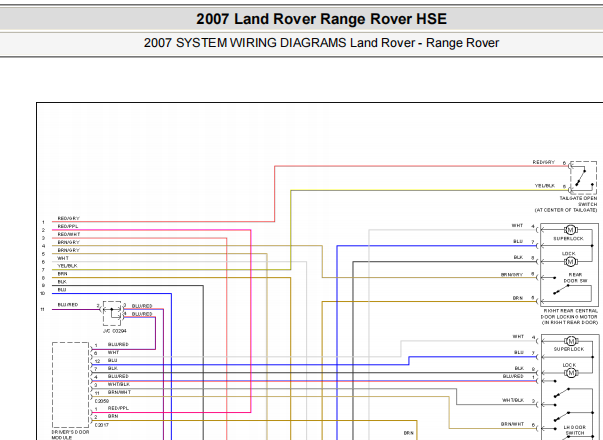The width and height of the screenshot is (603, 440).
Task: Click BRN/GRY label at right rear motor
Action: (x=512, y=275)
